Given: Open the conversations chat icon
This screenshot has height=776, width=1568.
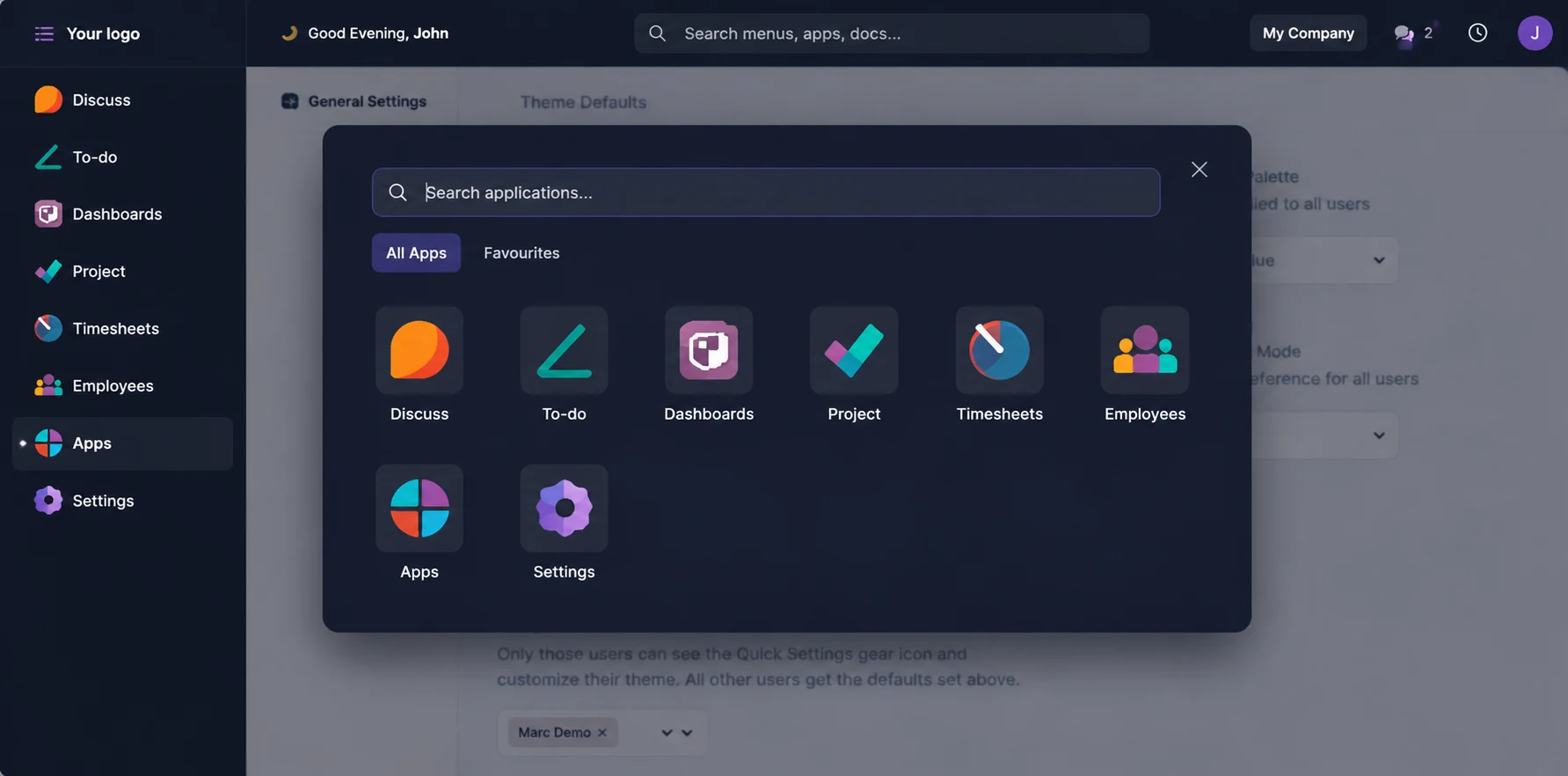Looking at the screenshot, I should pyautogui.click(x=1404, y=33).
